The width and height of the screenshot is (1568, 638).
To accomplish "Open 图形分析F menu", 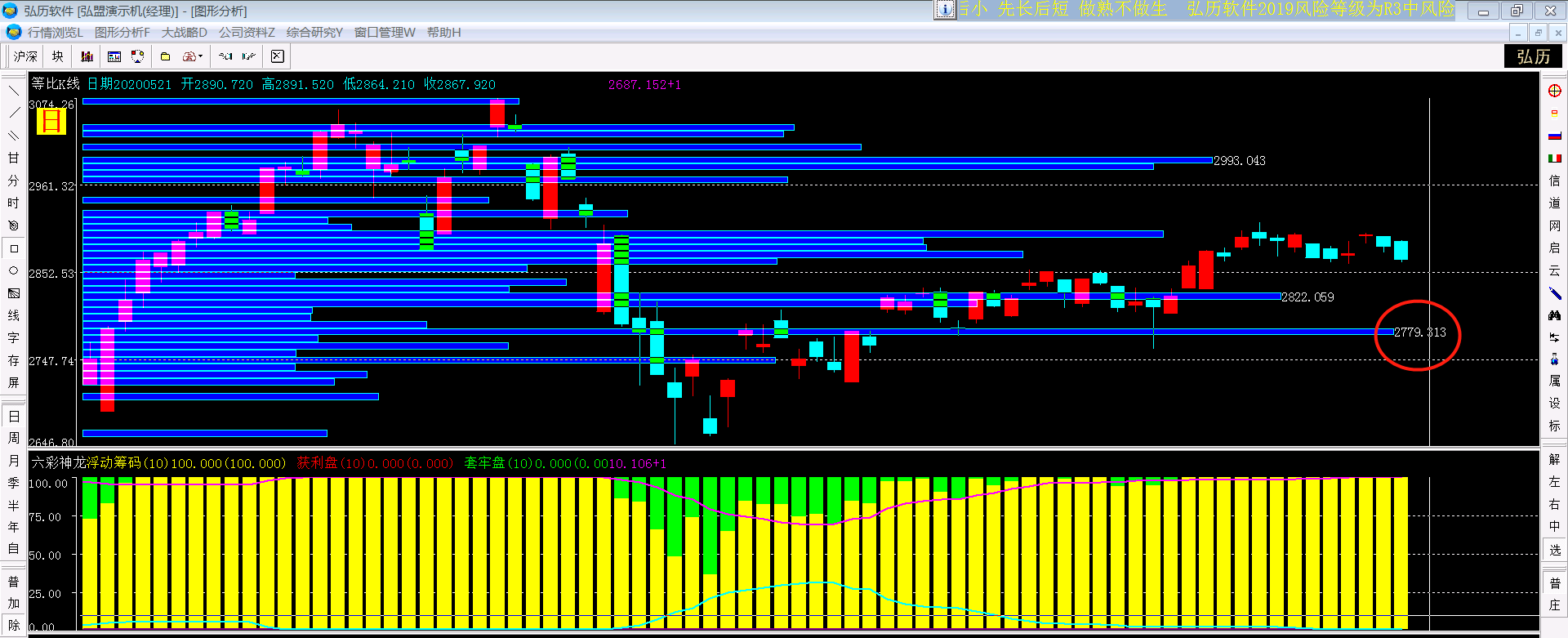I will coord(122,33).
